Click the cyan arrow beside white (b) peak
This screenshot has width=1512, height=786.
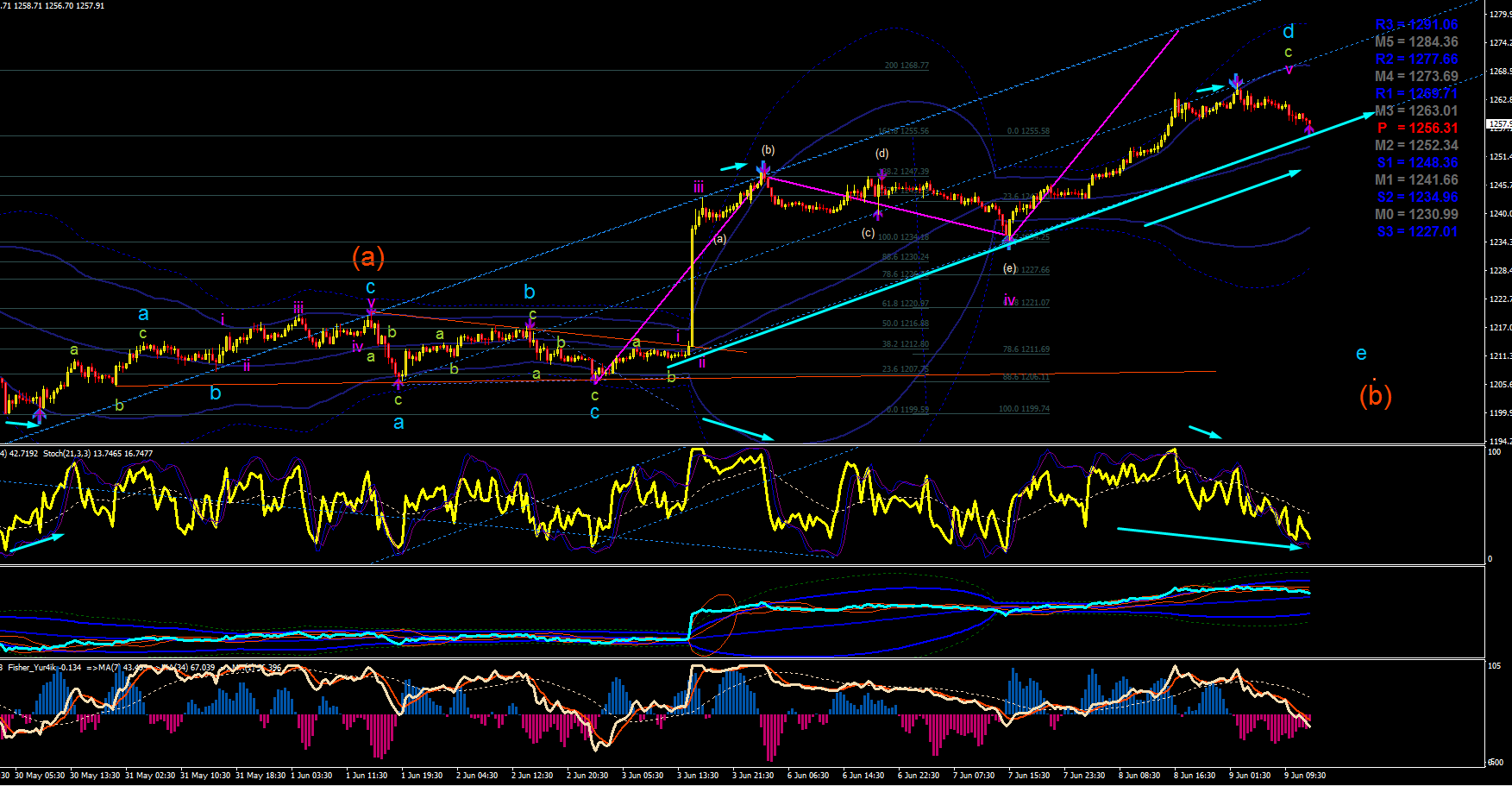pos(734,167)
